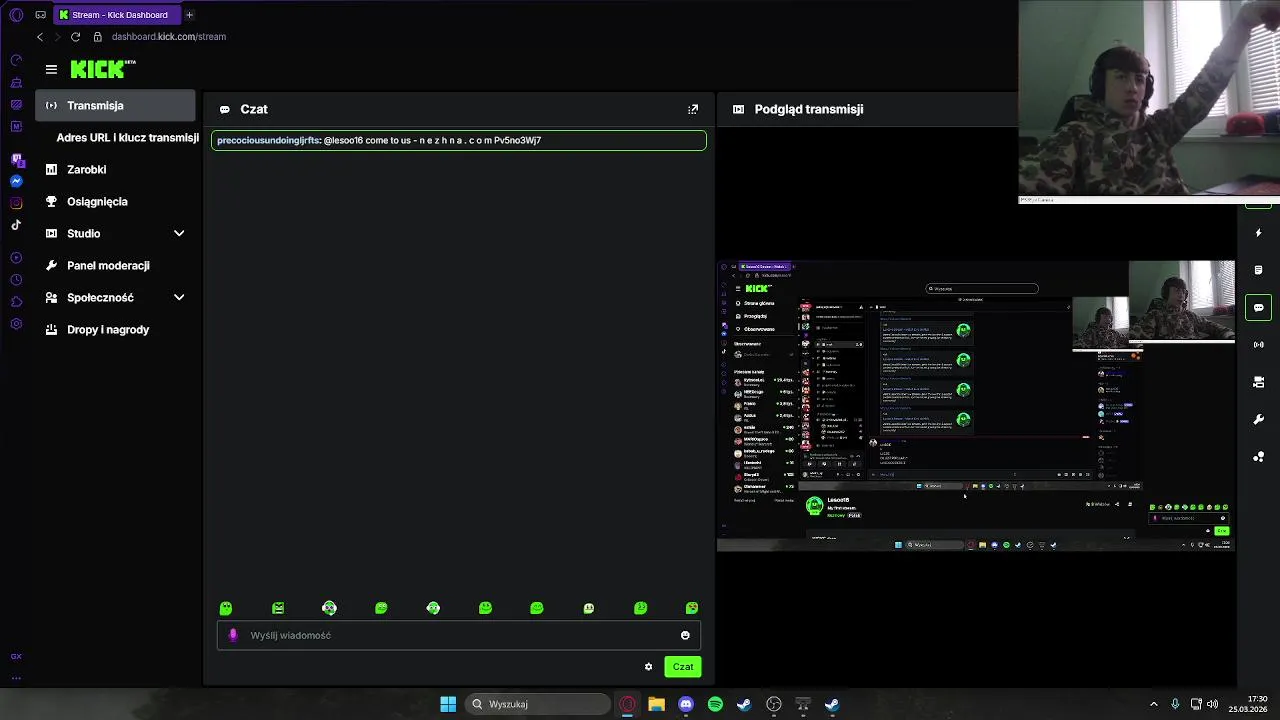This screenshot has width=1280, height=720.
Task: Click the broadcast signal icon in right rail
Action: click(x=1258, y=345)
